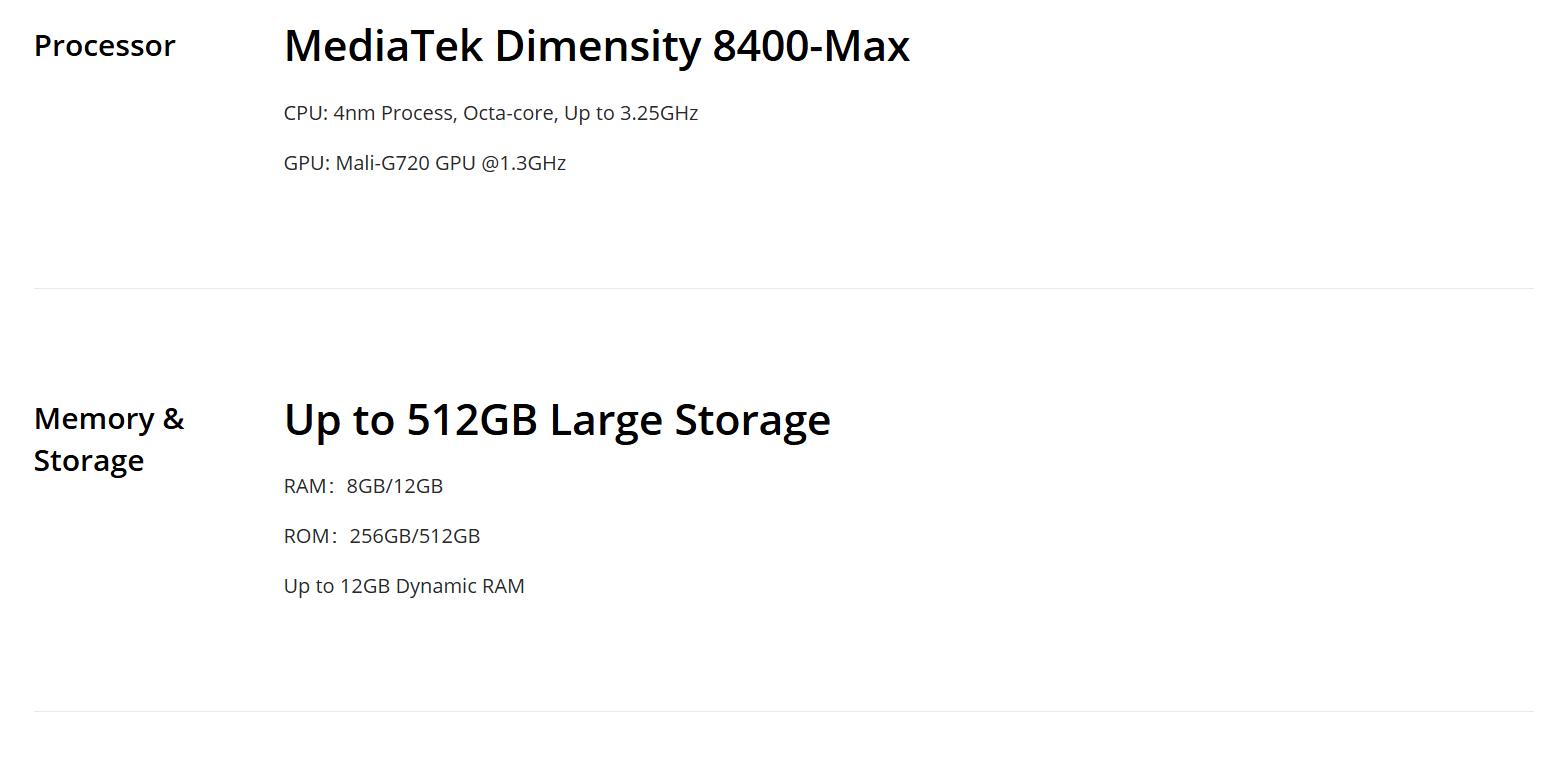Click the 3.25GHz value in CPU line

point(659,114)
